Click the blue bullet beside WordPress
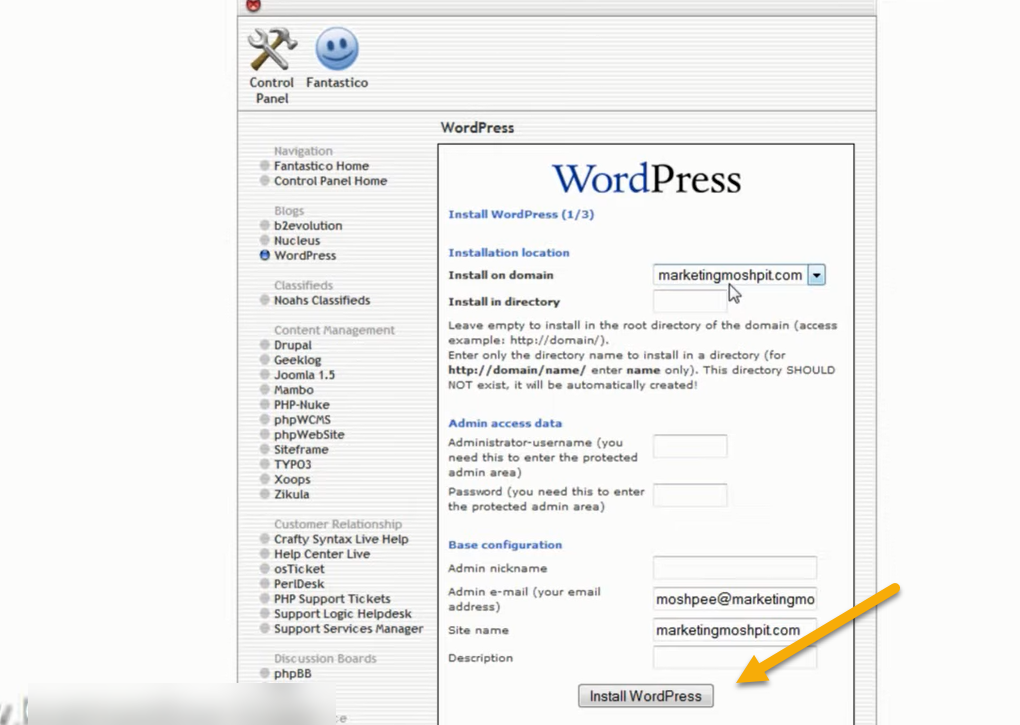The width and height of the screenshot is (1020, 725). 265,256
